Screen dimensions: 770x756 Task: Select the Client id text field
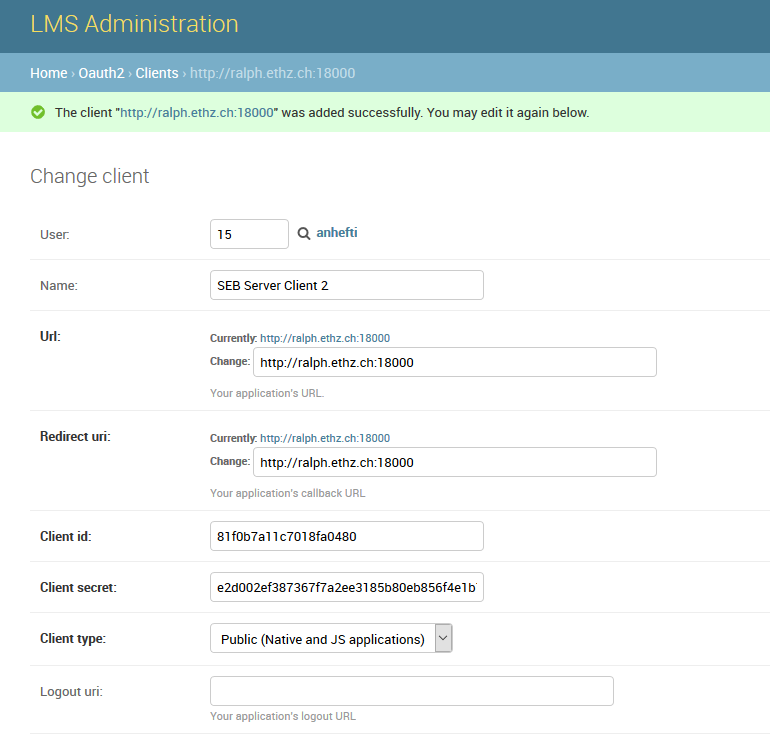pyautogui.click(x=346, y=536)
